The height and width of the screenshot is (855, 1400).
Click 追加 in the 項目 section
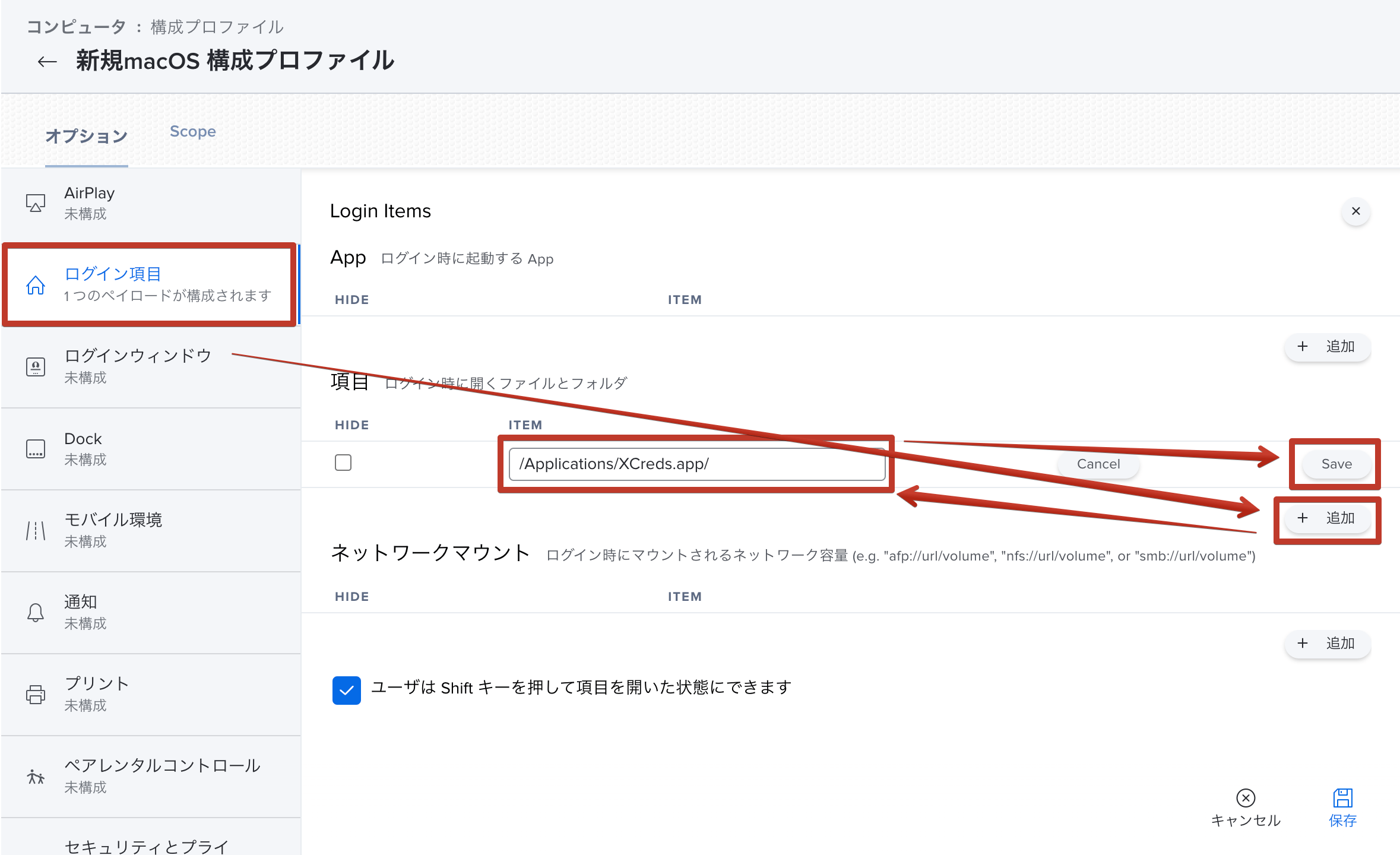[x=1328, y=518]
